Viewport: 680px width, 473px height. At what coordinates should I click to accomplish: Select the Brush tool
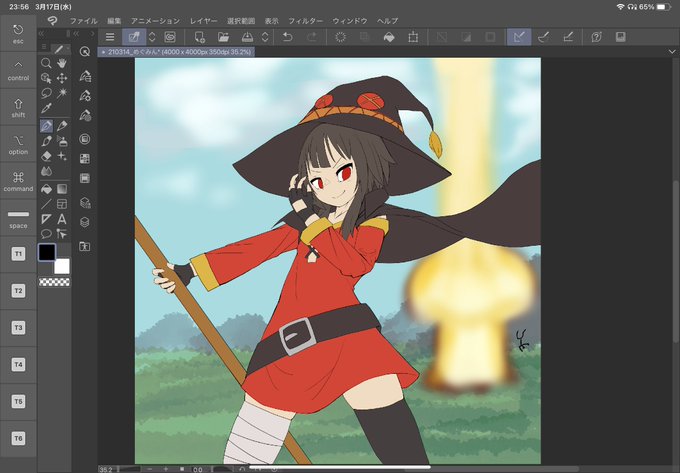pyautogui.click(x=46, y=141)
